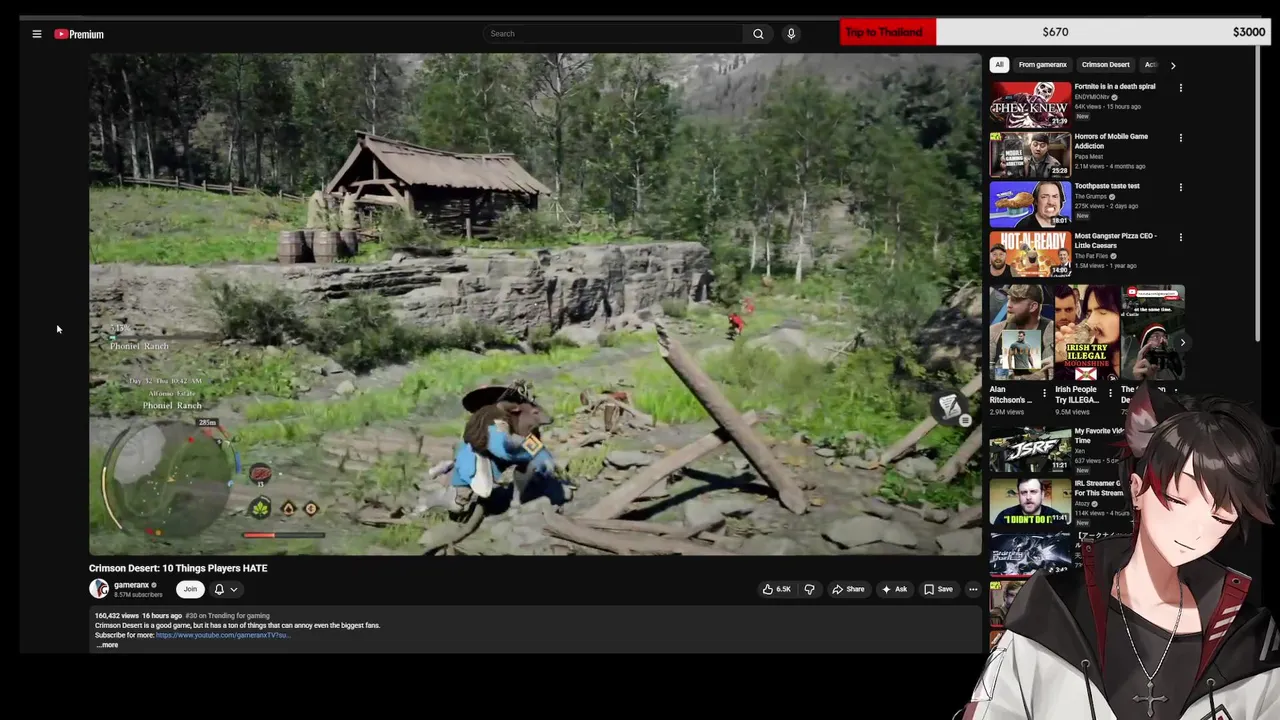The height and width of the screenshot is (720, 1280).
Task: Click the Trip to Thailand goal label
Action: click(x=884, y=32)
